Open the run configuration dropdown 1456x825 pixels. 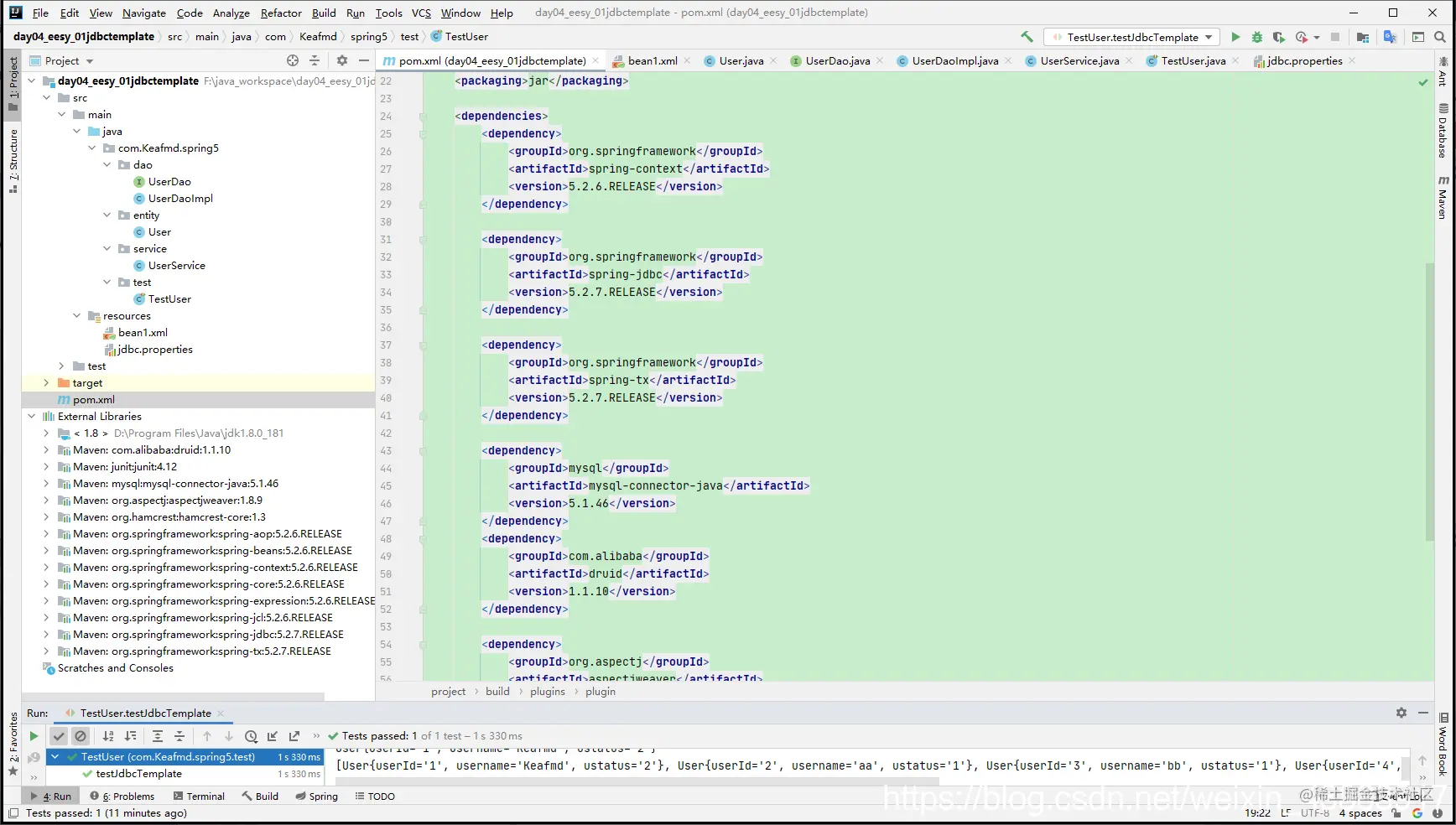(x=1131, y=37)
